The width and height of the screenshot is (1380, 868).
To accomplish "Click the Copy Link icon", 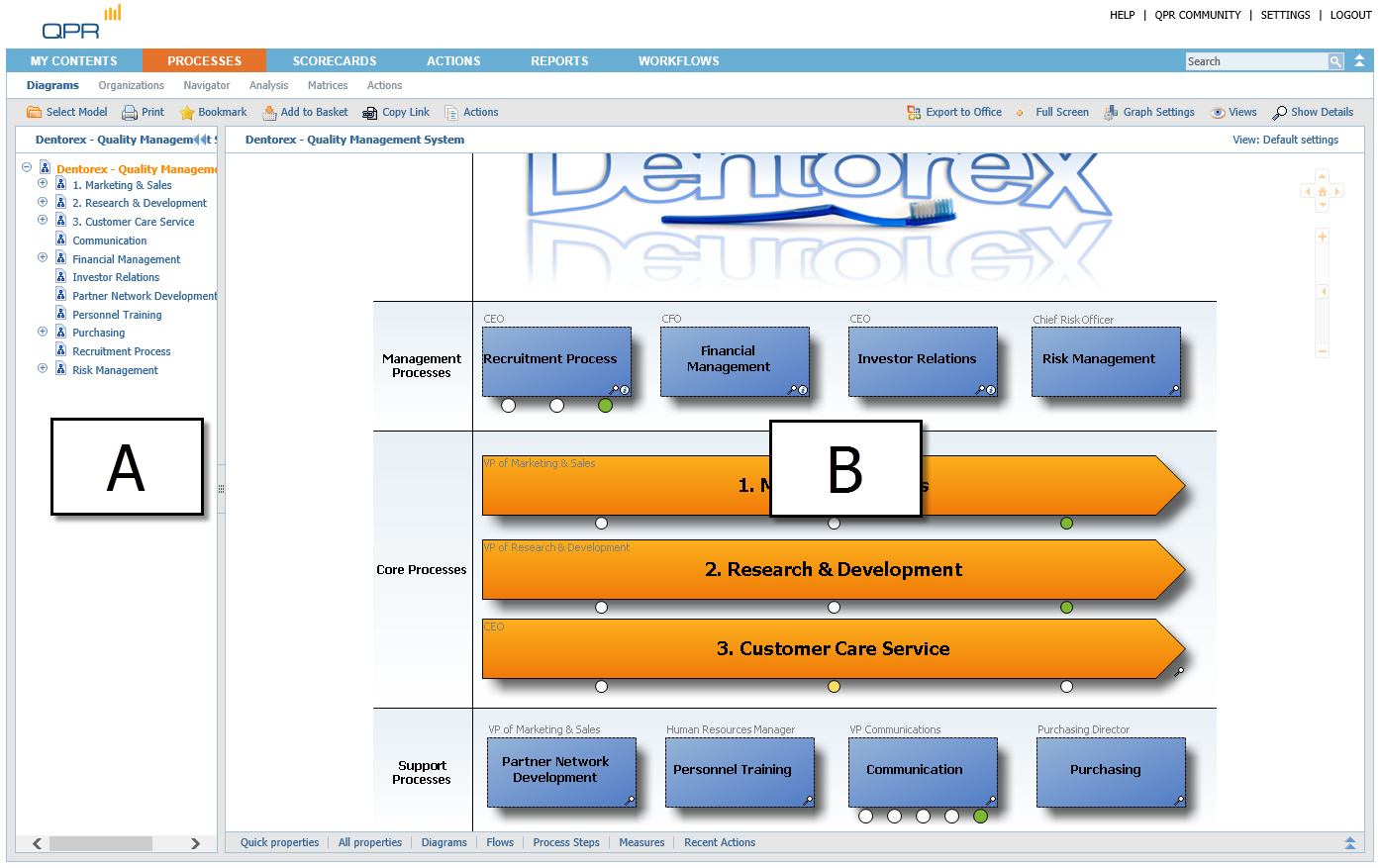I will pos(370,113).
